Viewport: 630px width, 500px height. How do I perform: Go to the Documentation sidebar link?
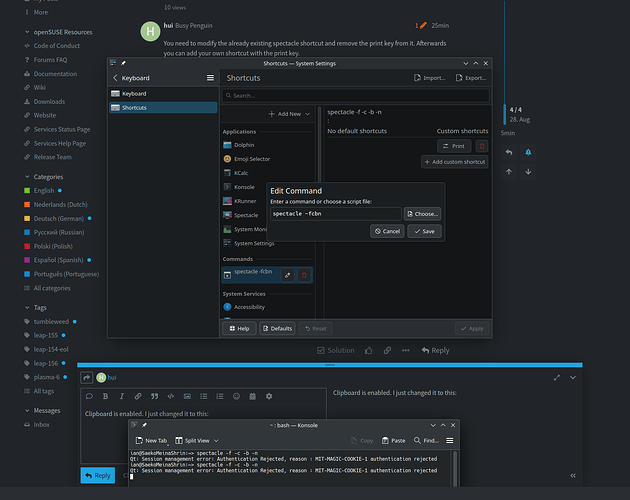(x=51, y=74)
